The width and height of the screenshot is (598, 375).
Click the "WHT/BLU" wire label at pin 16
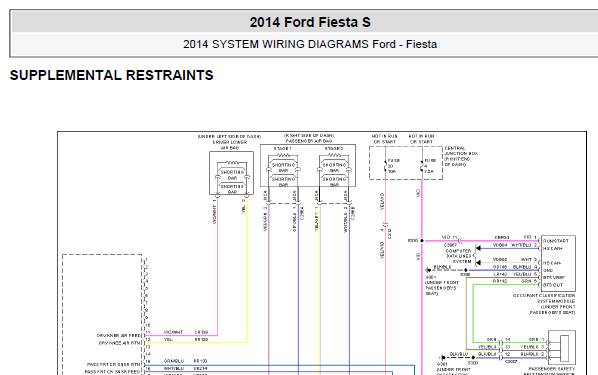coord(174,369)
